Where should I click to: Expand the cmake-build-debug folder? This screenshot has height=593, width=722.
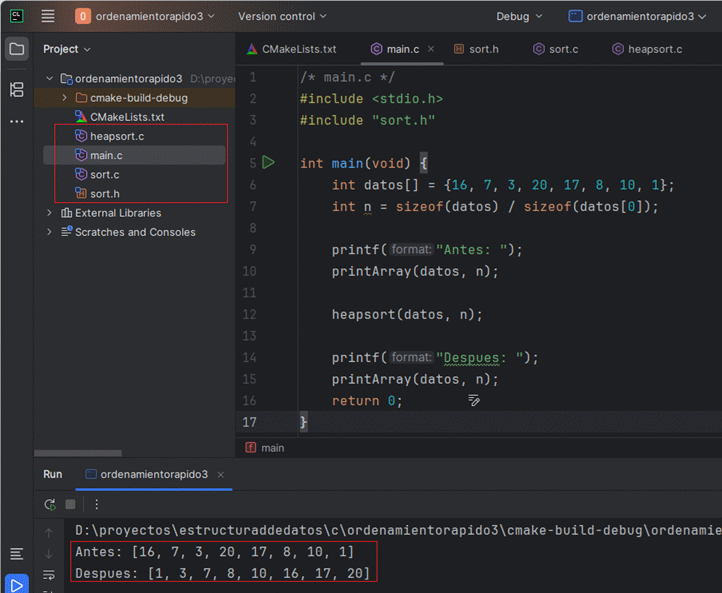click(64, 98)
